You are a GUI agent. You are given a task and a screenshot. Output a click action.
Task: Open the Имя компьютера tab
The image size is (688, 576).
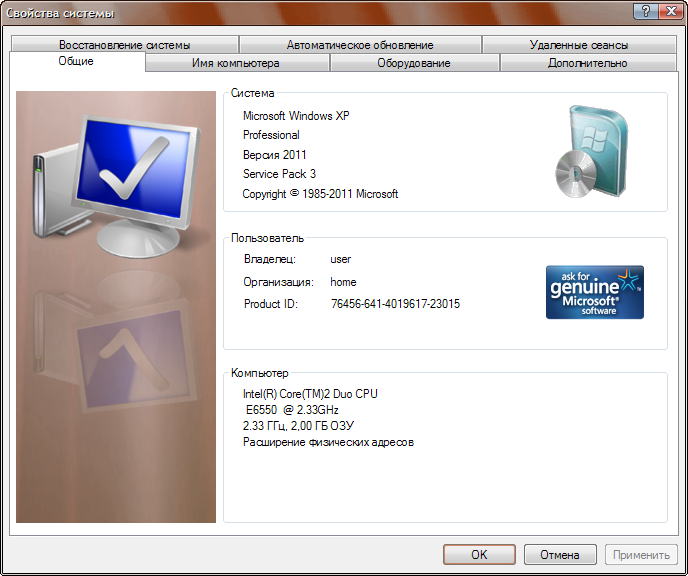(x=236, y=63)
